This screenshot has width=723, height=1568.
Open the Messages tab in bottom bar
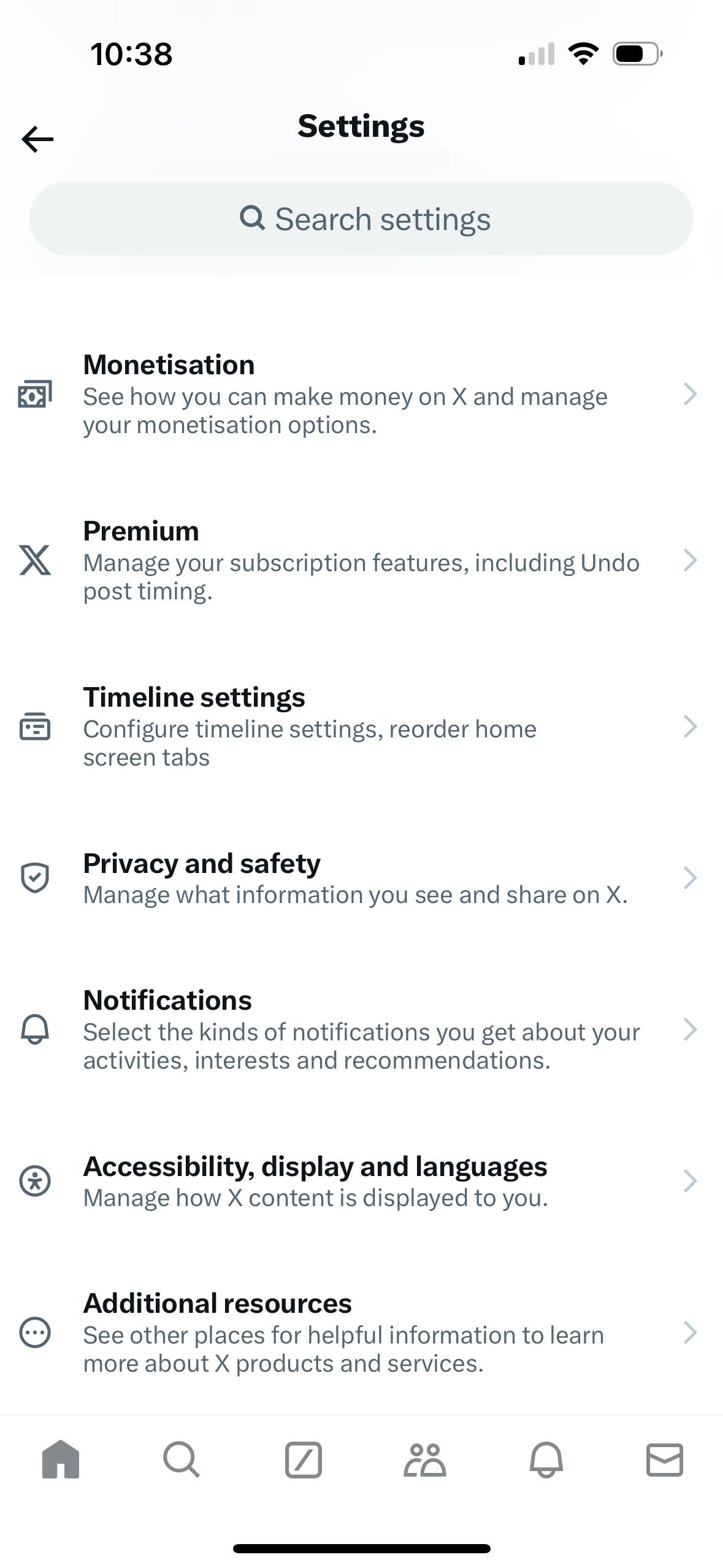tap(665, 1459)
